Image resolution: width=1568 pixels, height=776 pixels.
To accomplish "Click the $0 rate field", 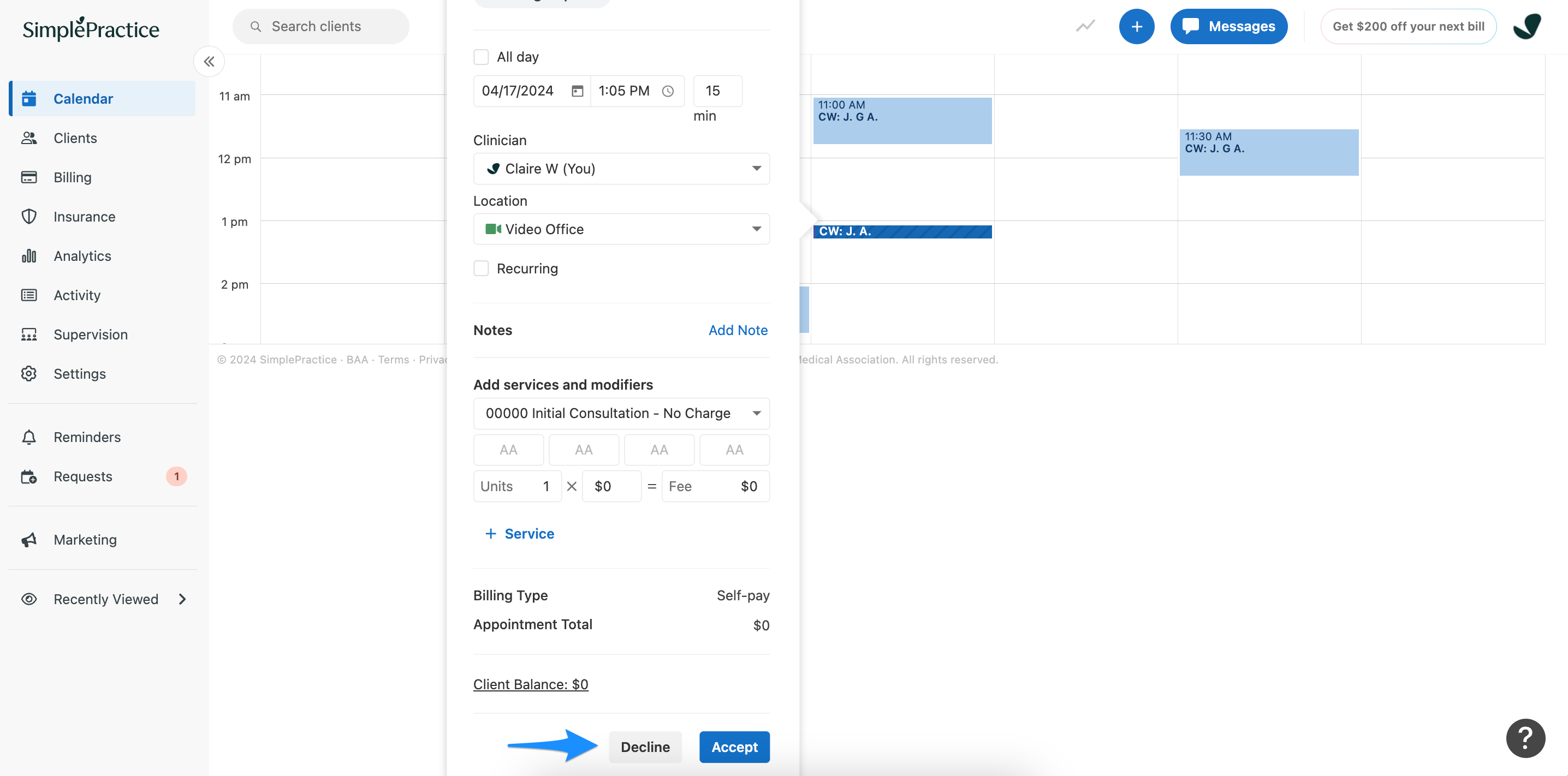I will pyautogui.click(x=611, y=486).
